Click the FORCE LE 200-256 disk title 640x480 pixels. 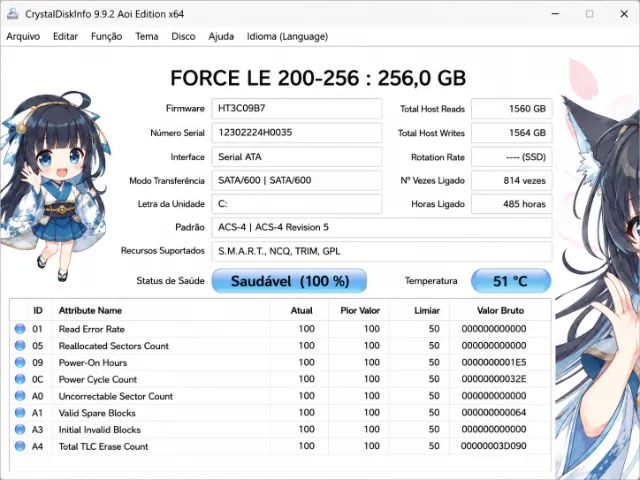point(318,78)
